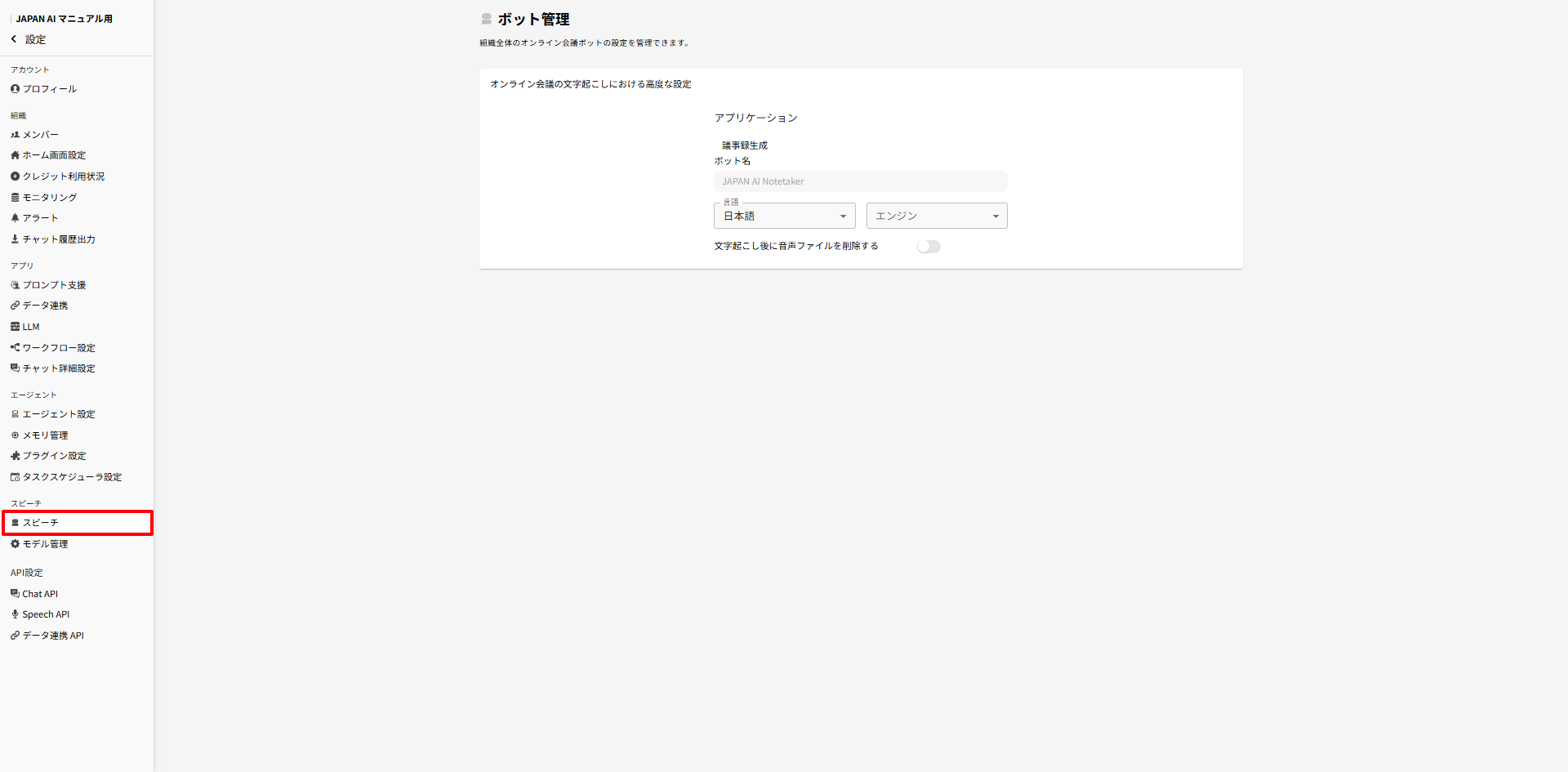Open エージェント設定 via its agent icon

point(15,414)
